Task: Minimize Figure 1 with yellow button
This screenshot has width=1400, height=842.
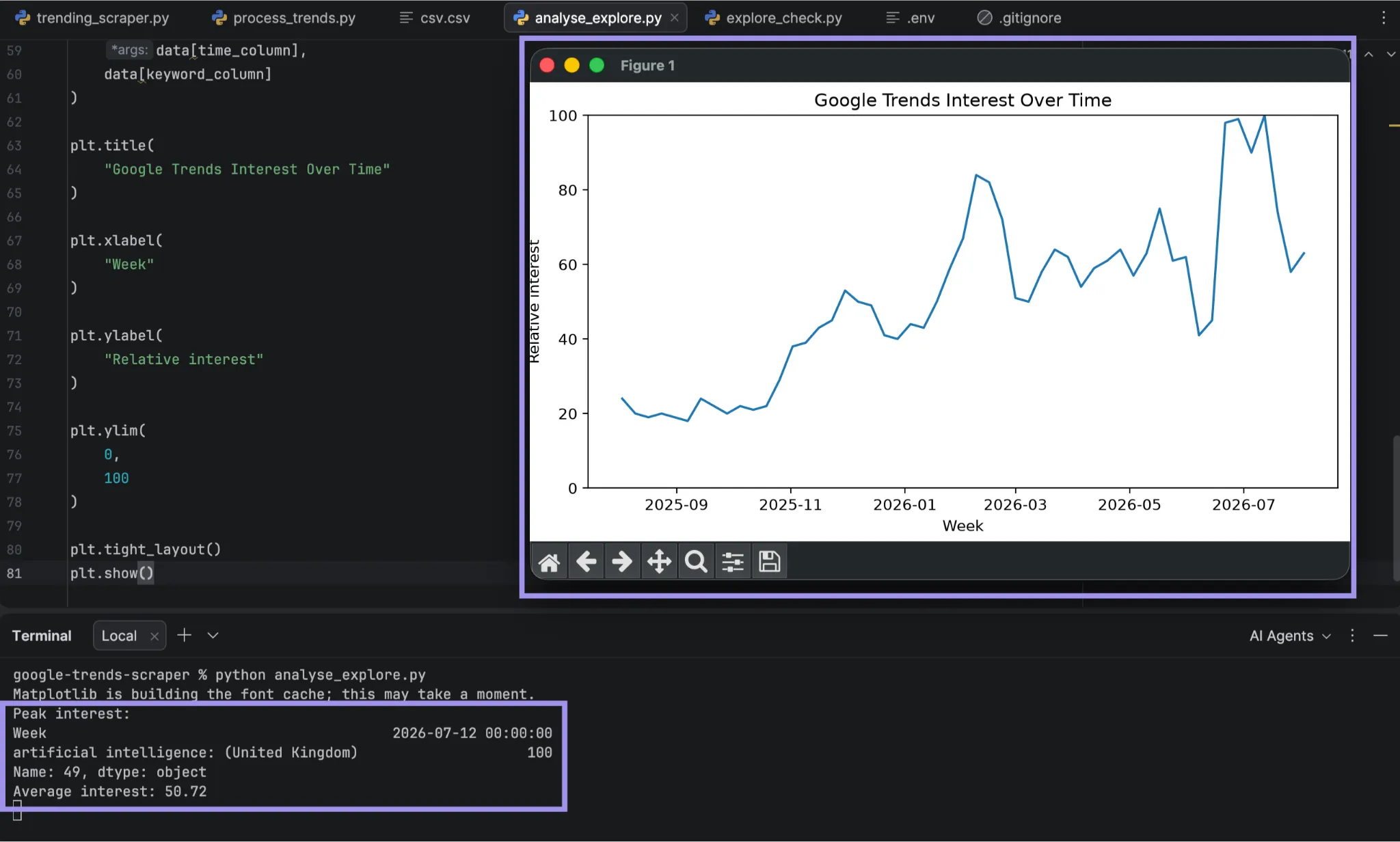Action: [571, 65]
